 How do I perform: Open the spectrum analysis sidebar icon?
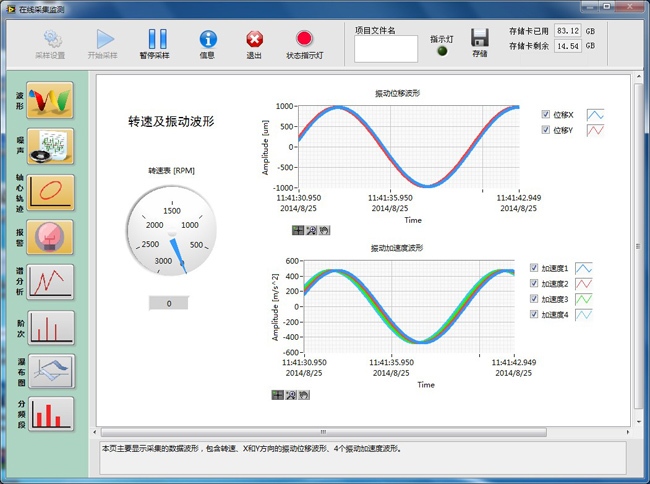51,282
